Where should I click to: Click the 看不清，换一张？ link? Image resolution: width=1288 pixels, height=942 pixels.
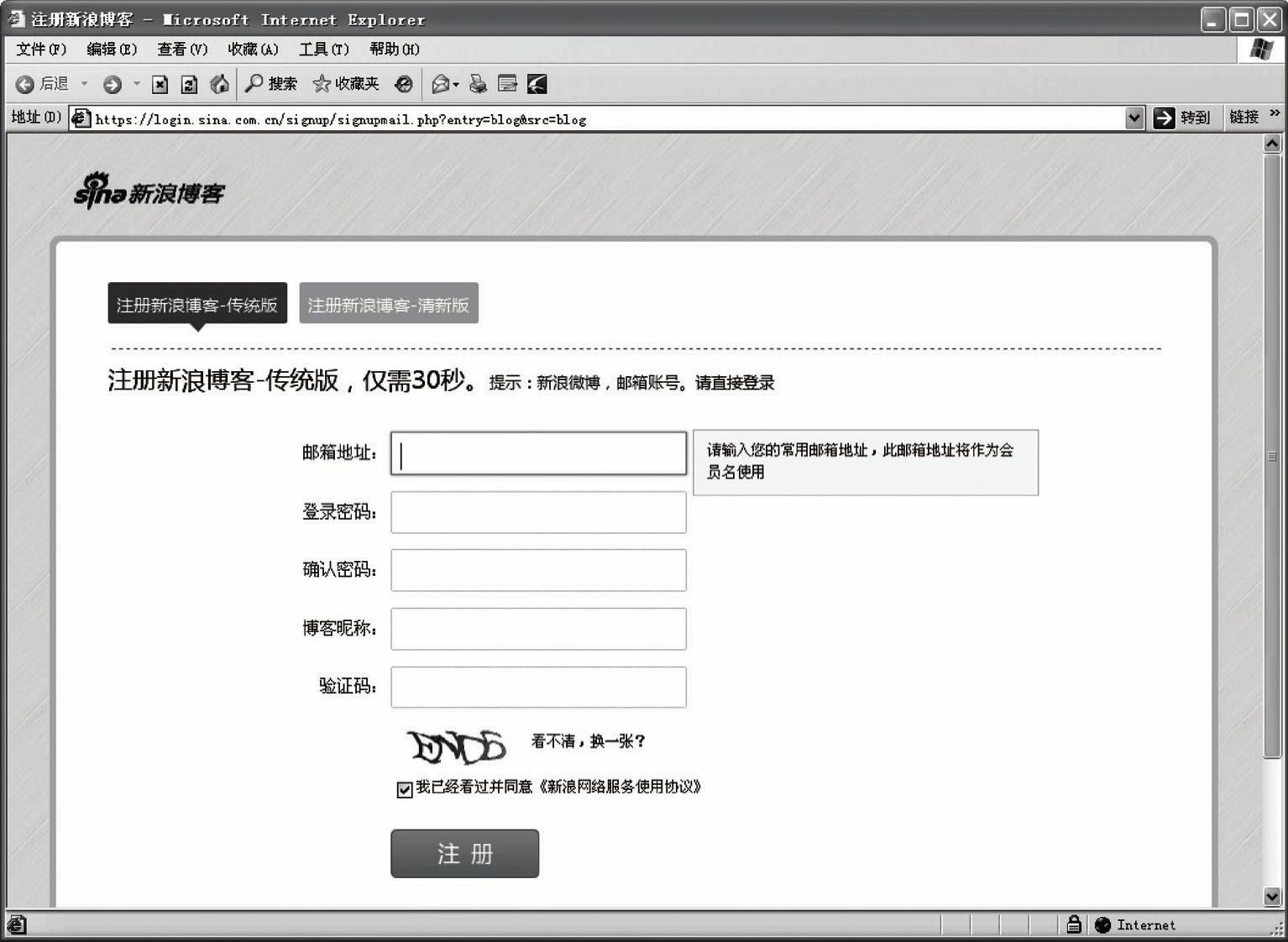(x=588, y=741)
